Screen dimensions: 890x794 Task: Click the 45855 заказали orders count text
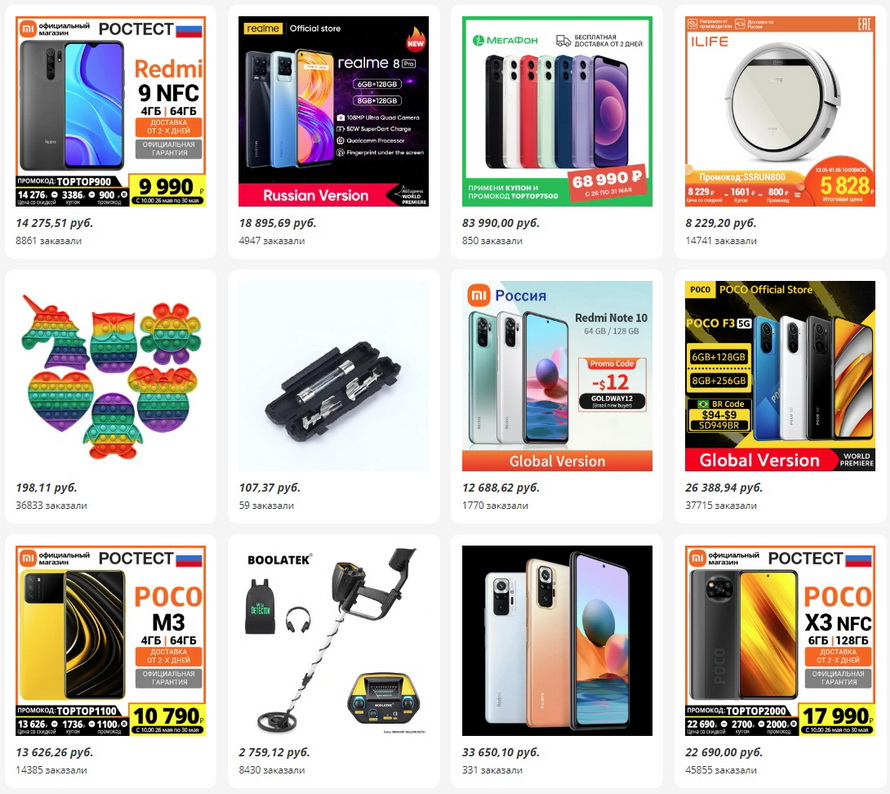pyautogui.click(x=721, y=770)
